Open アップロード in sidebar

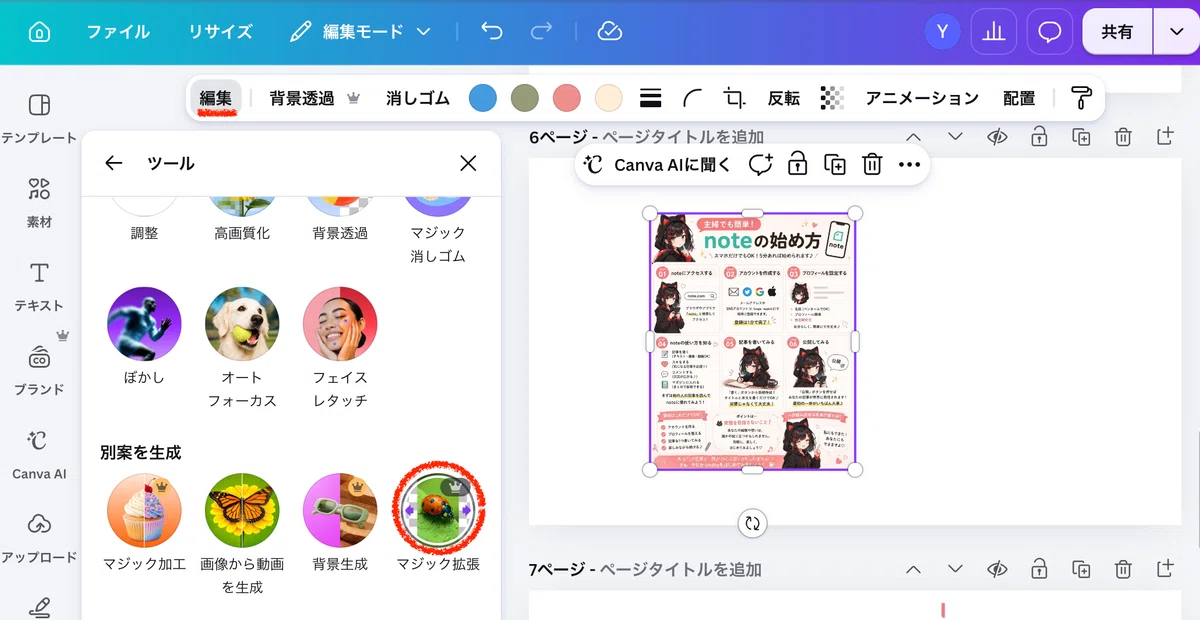39,538
